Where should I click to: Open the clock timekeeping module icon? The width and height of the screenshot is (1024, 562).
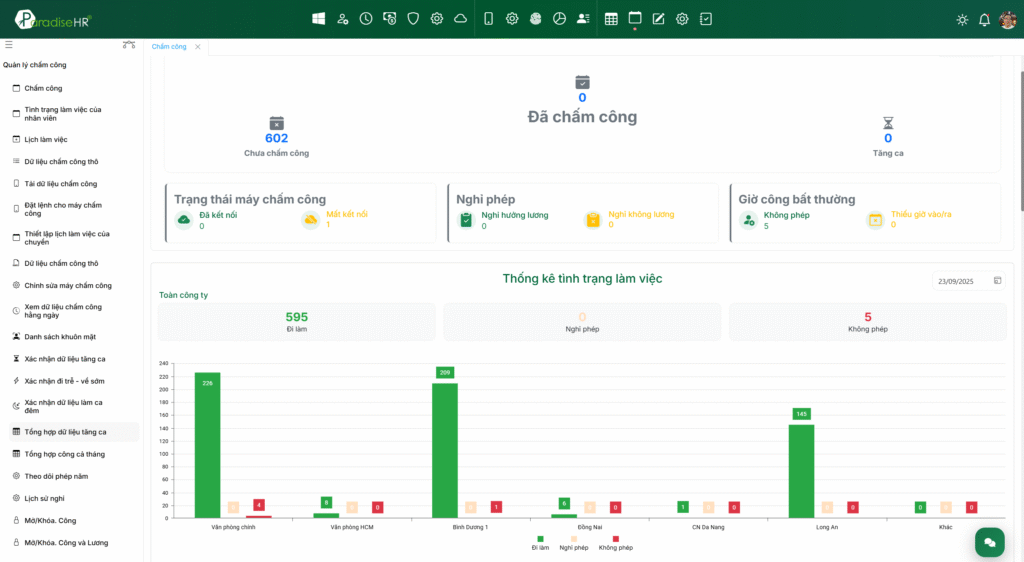366,19
